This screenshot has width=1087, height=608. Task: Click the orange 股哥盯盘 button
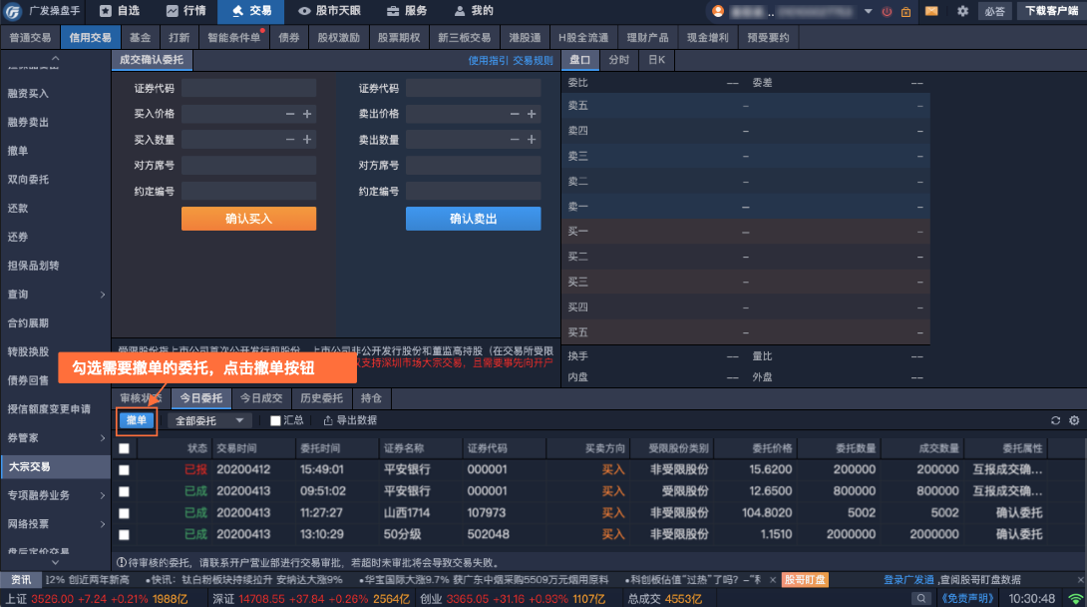coord(806,580)
